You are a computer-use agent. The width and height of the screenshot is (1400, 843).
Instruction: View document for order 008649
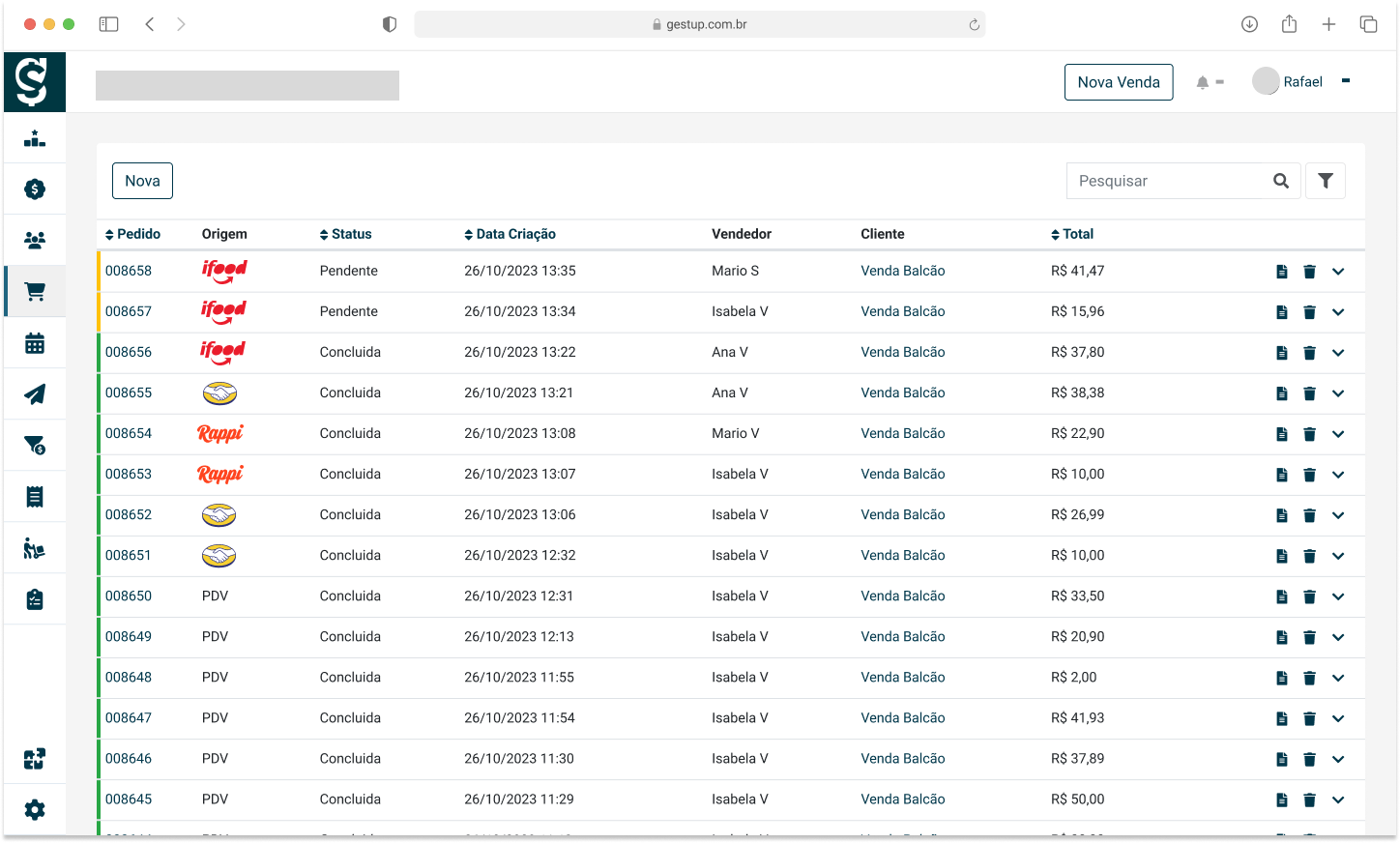click(x=1282, y=637)
